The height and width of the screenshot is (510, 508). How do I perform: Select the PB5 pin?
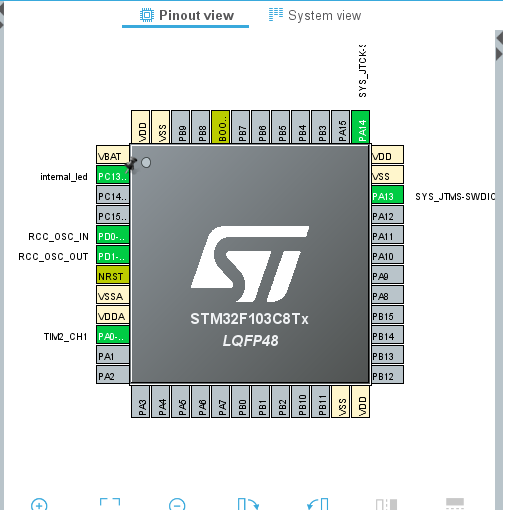point(280,127)
